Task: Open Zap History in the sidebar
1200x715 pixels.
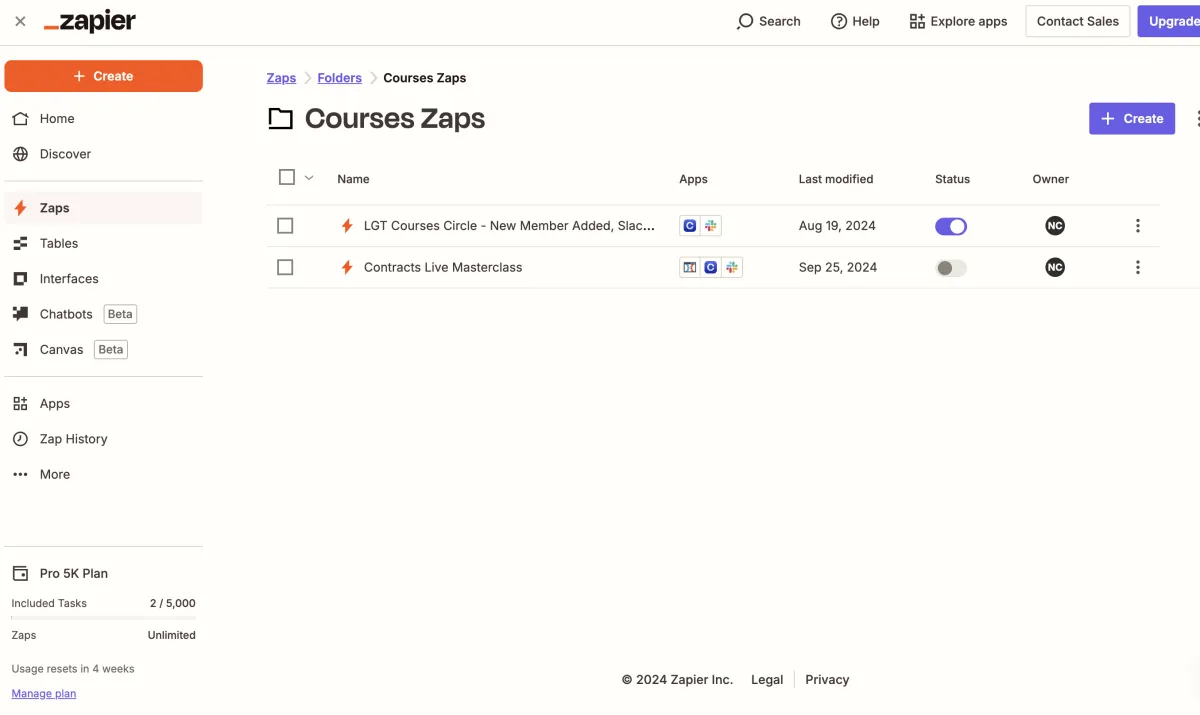Action: click(x=104, y=439)
